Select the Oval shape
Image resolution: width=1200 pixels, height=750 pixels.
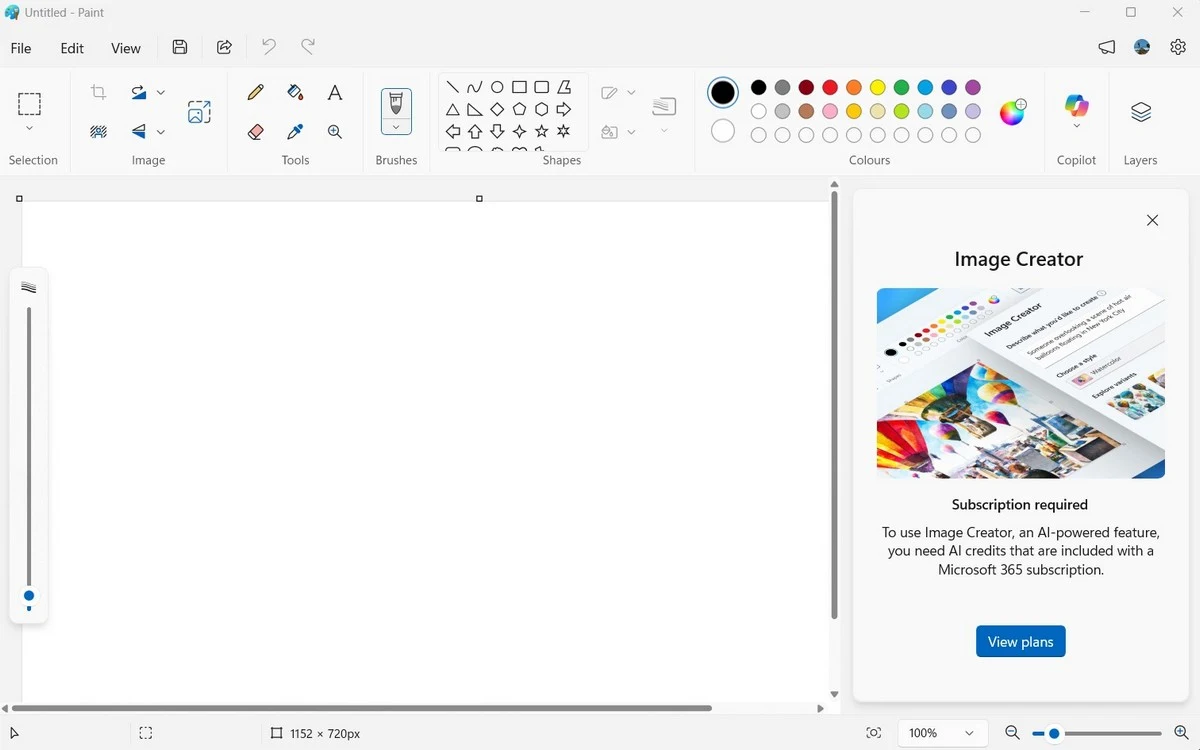tap(497, 88)
